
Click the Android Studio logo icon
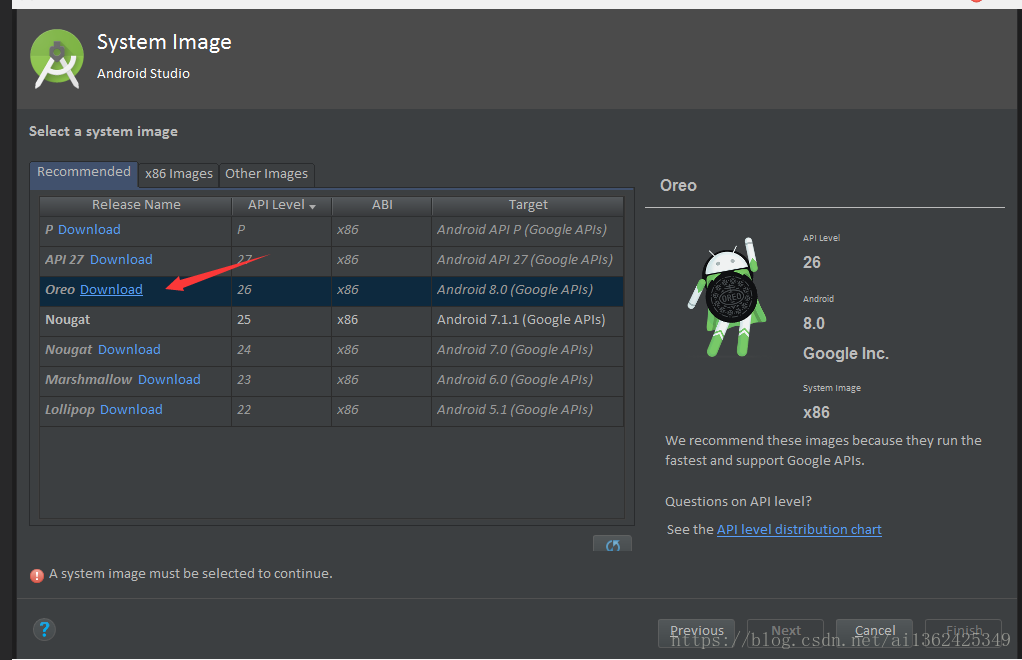(x=57, y=59)
